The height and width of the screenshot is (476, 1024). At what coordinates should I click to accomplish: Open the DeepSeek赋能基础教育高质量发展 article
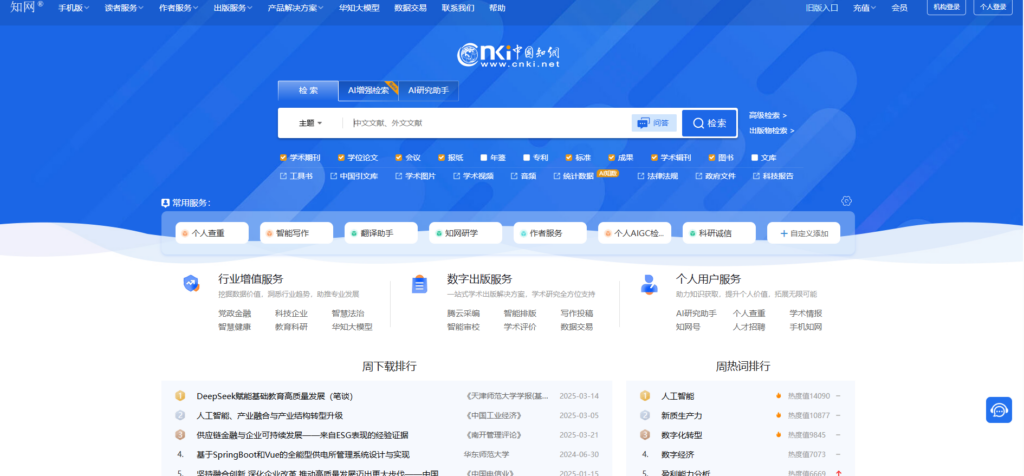click(274, 396)
